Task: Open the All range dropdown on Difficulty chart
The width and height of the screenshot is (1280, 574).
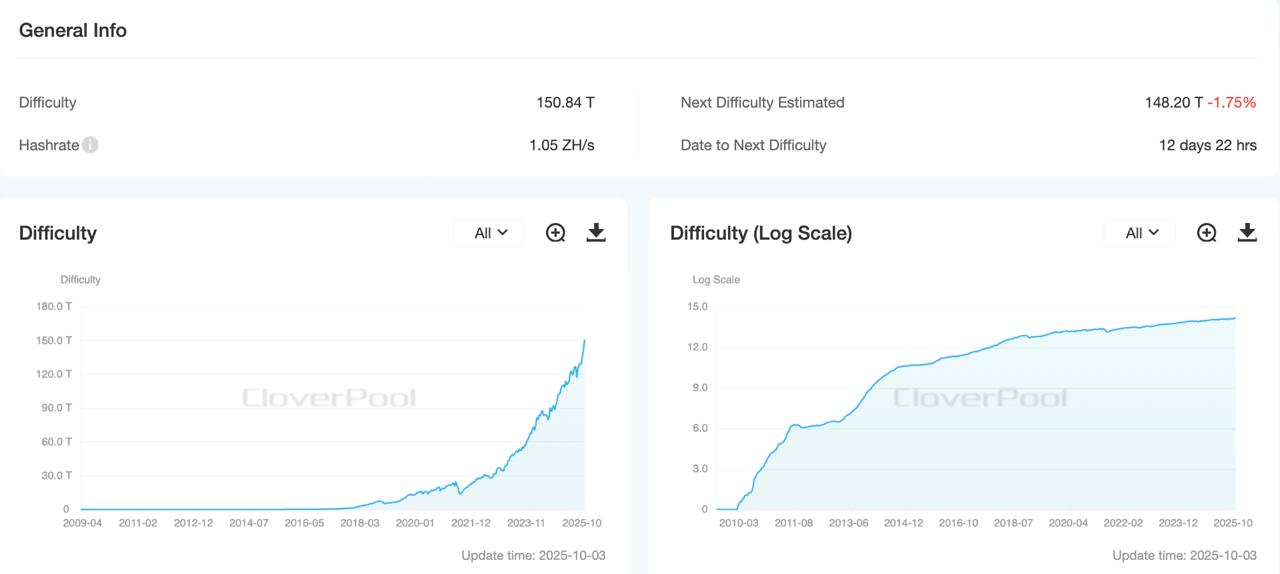Action: (489, 233)
